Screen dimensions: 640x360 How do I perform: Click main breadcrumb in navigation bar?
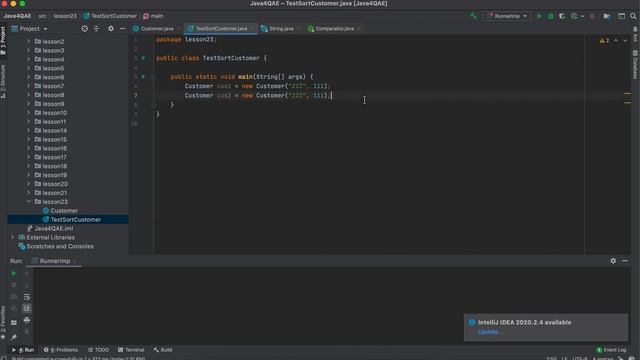click(153, 16)
